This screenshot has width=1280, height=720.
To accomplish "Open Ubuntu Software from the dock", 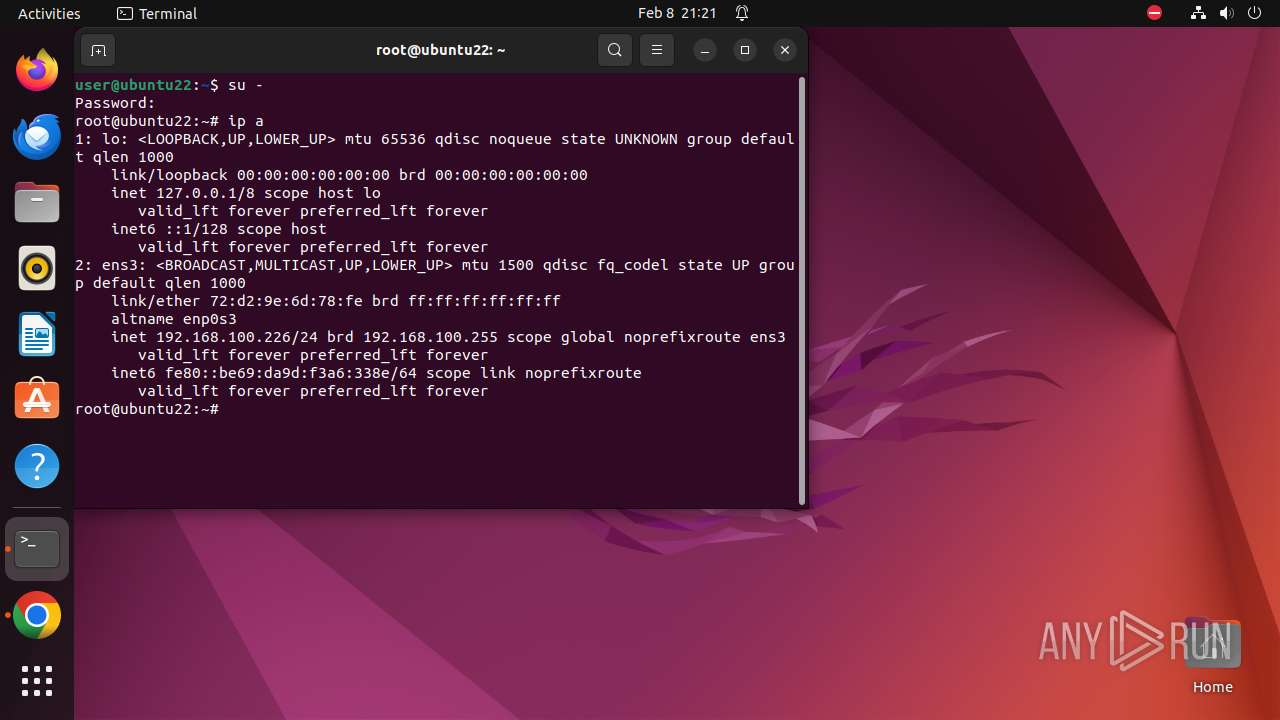I will tap(37, 400).
